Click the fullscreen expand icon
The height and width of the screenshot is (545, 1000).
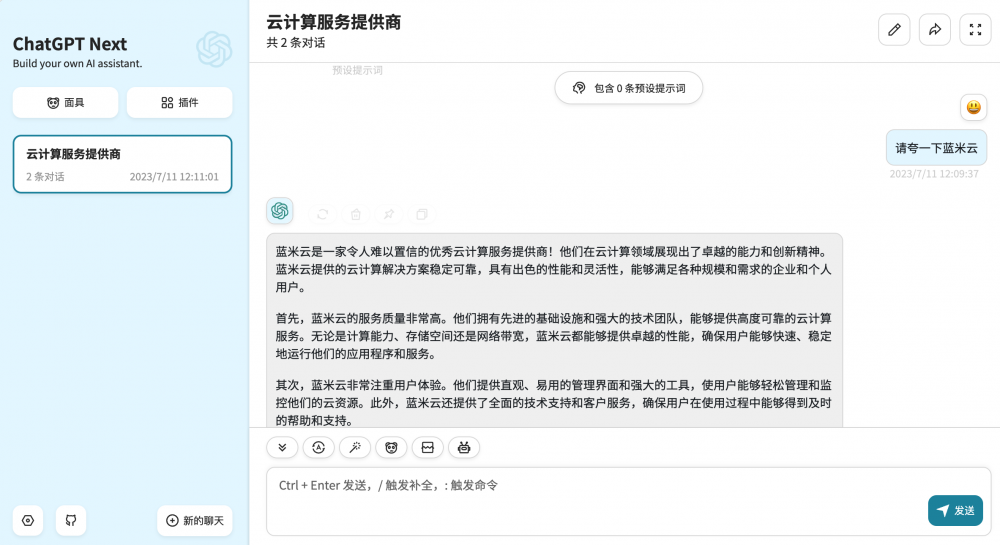pos(975,30)
